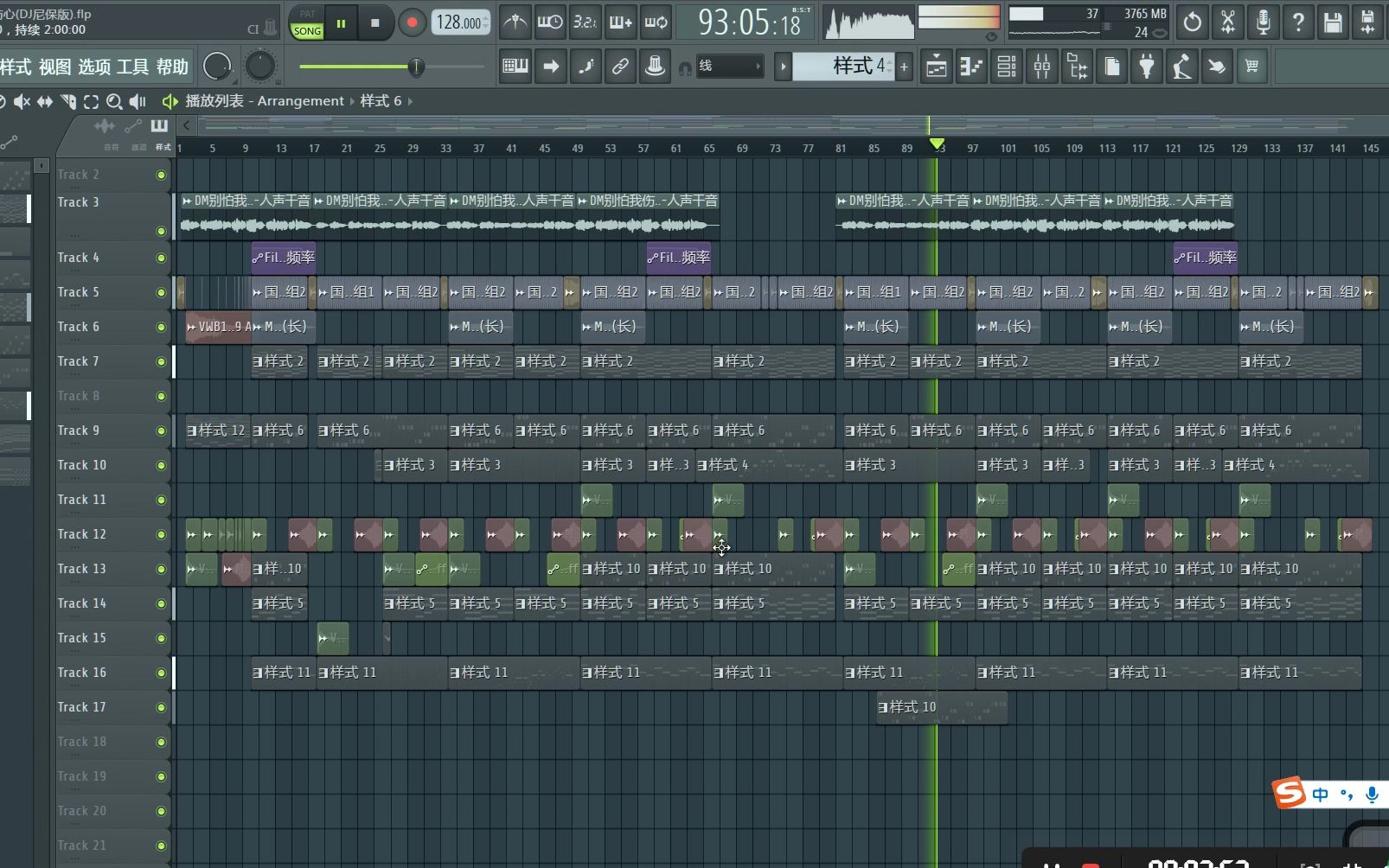Open touch controllers hand icon
The image size is (1389, 868).
pyautogui.click(x=1216, y=67)
